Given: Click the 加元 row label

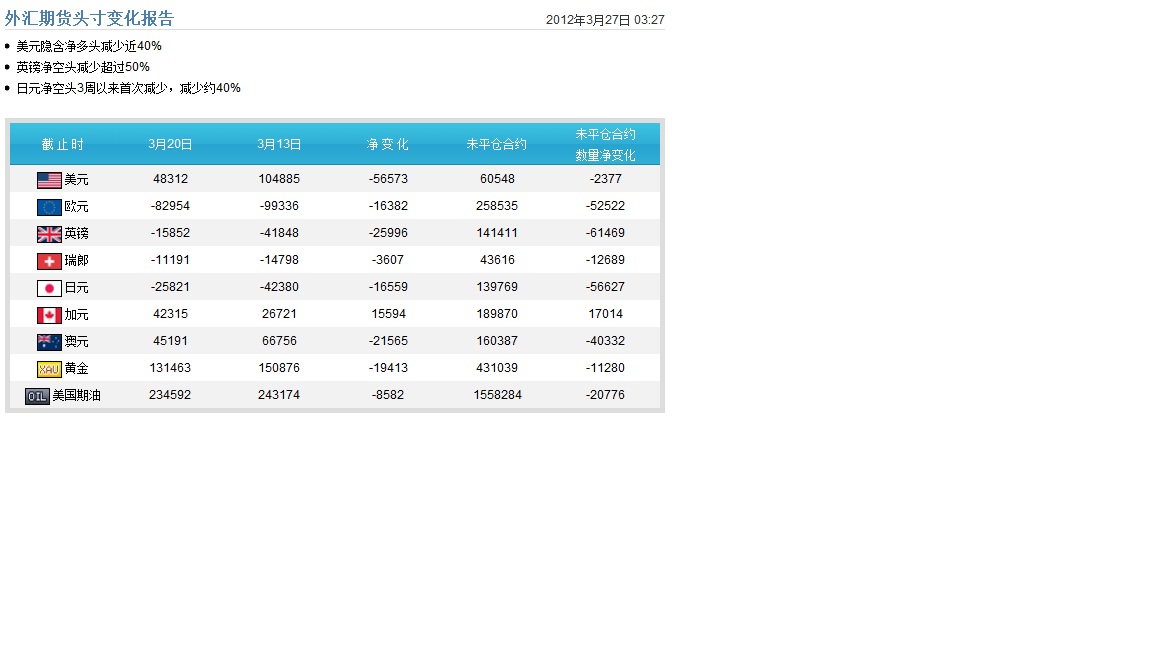Looking at the screenshot, I should [76, 314].
